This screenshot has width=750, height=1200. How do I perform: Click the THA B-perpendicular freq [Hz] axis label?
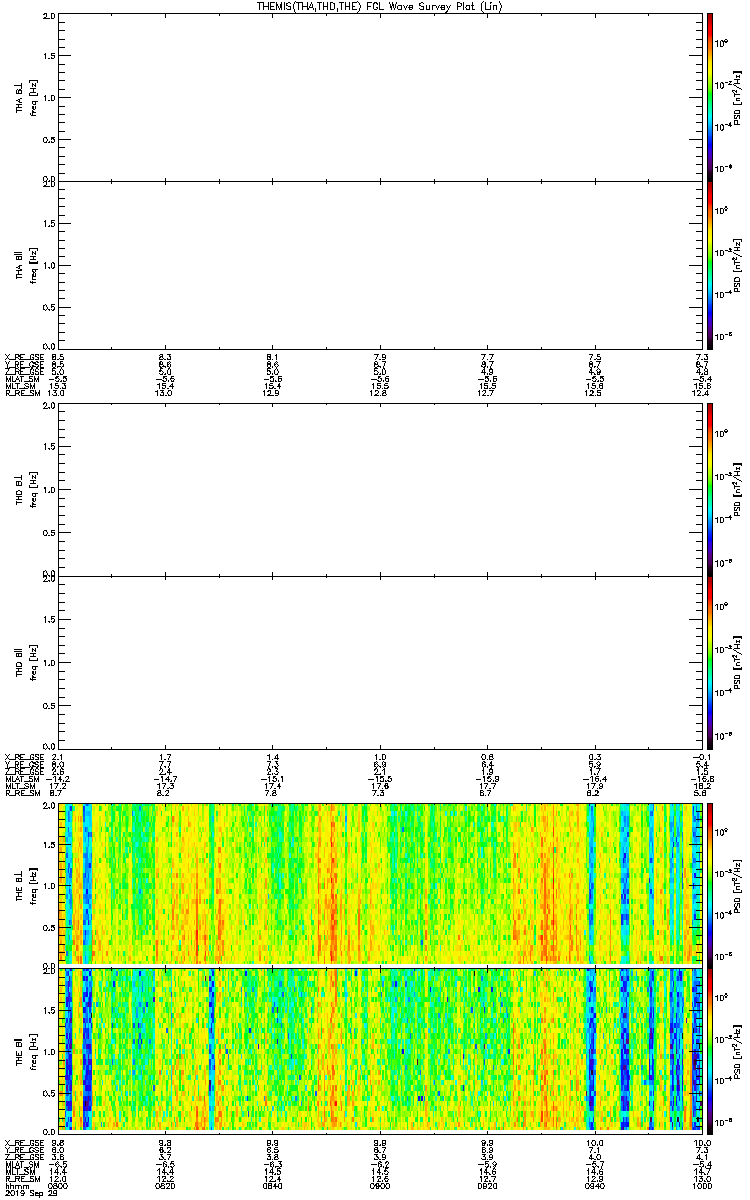34,97
